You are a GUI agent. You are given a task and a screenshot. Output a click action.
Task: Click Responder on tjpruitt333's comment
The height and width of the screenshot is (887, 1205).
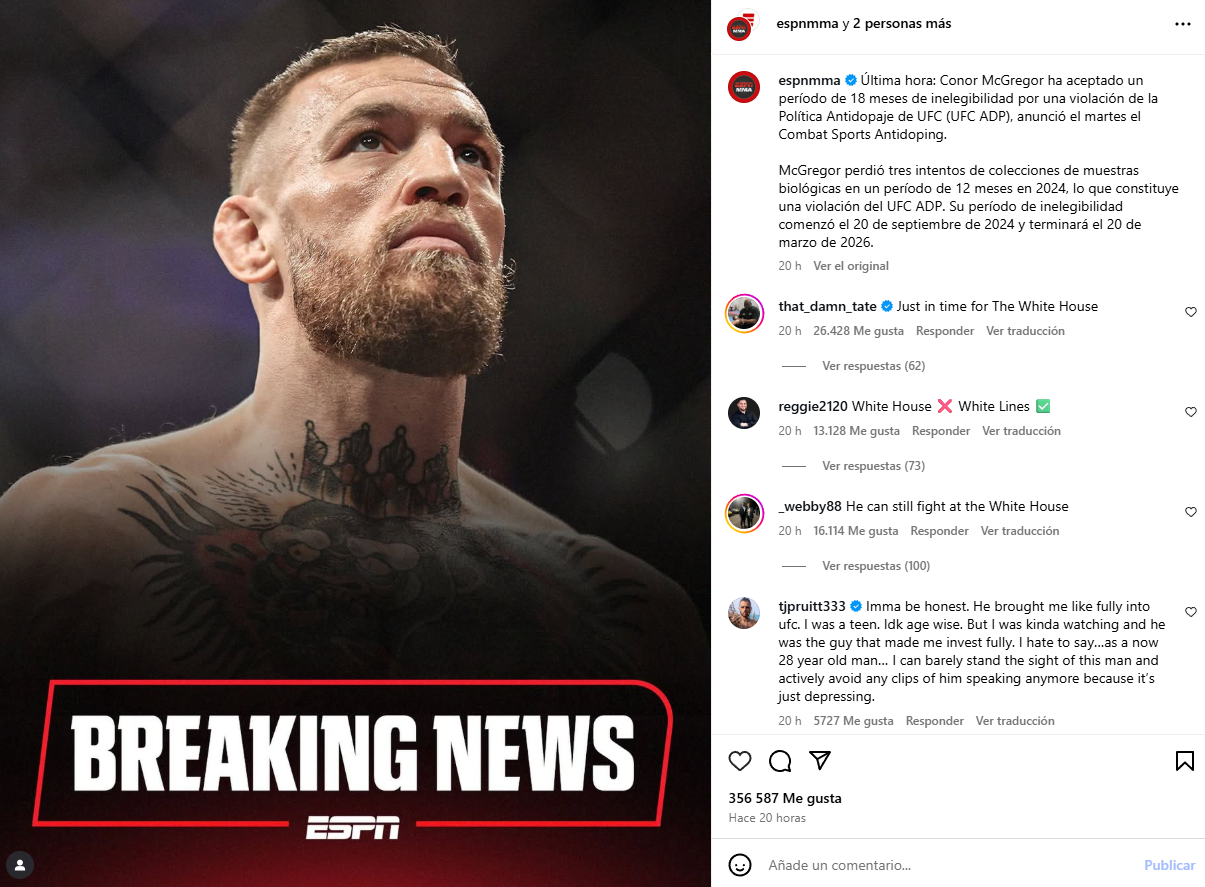[x=935, y=721]
